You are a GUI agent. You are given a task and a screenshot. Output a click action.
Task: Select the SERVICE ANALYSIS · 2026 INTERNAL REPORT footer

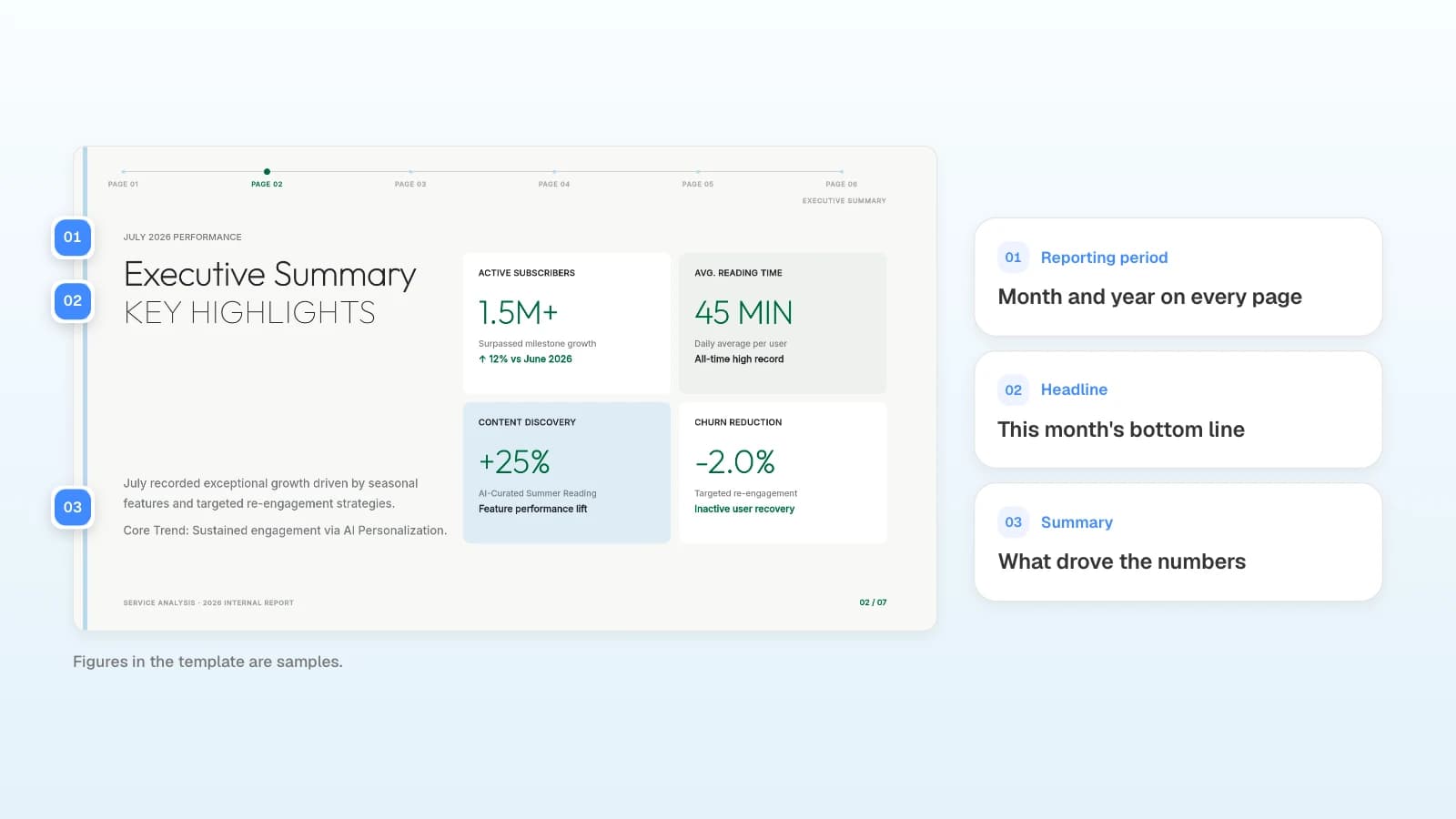tap(208, 602)
